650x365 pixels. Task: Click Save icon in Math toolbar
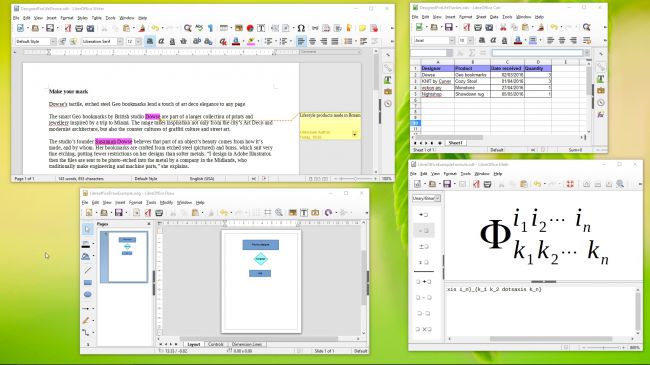tap(447, 184)
